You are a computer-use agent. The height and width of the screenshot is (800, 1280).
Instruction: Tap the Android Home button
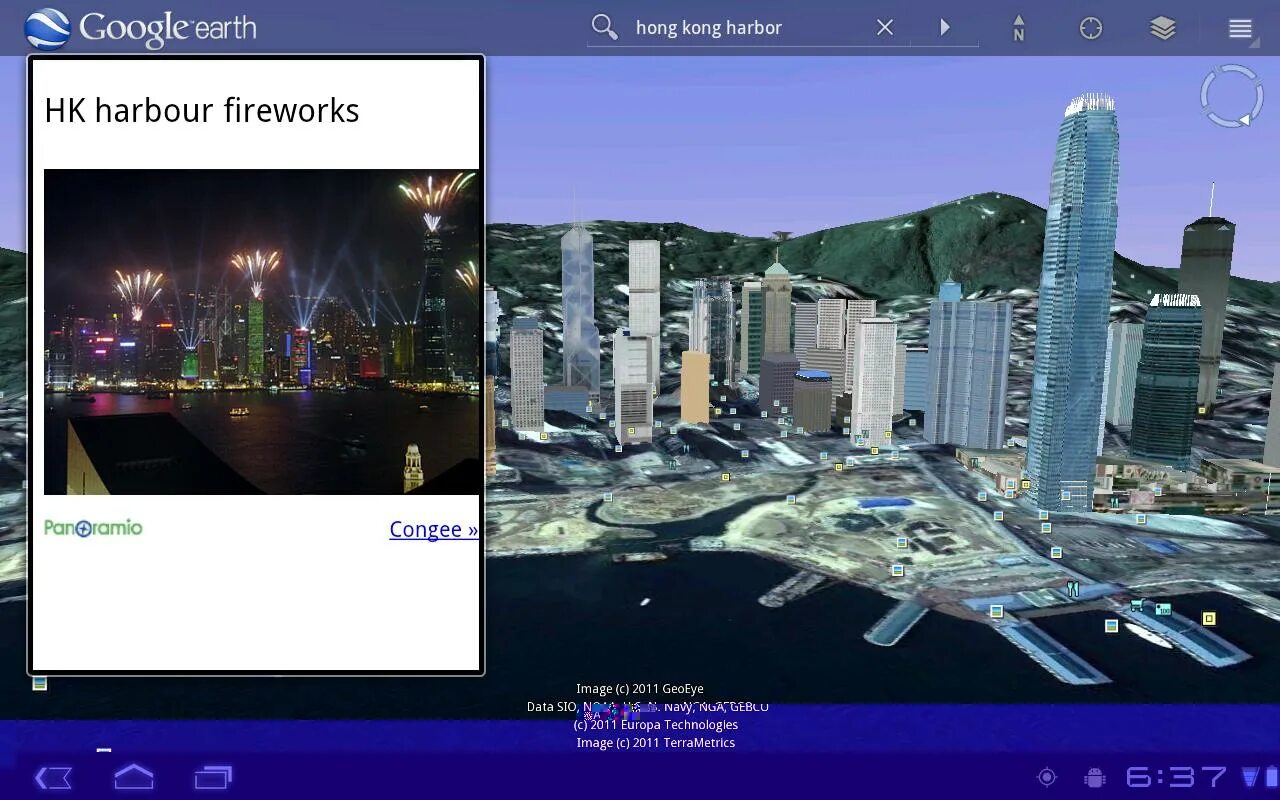(x=134, y=777)
